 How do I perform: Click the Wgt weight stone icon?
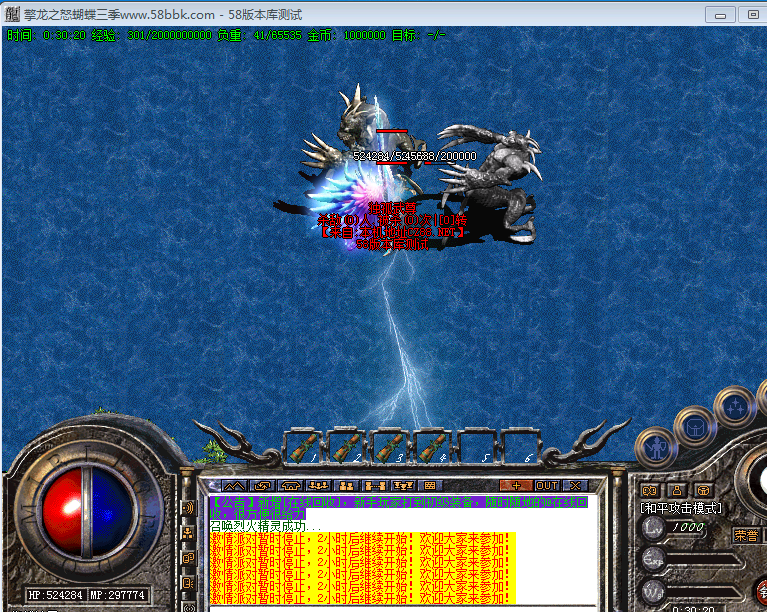653,591
